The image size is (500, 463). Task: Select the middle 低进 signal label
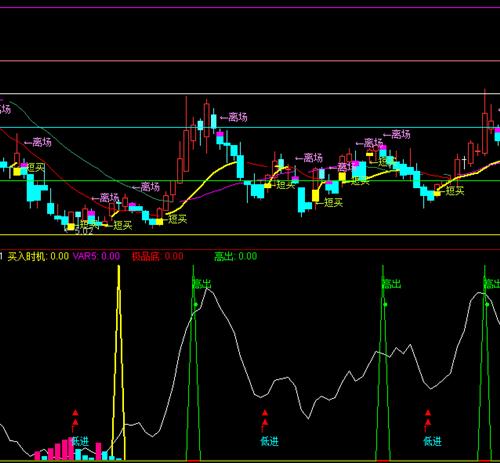click(x=269, y=442)
